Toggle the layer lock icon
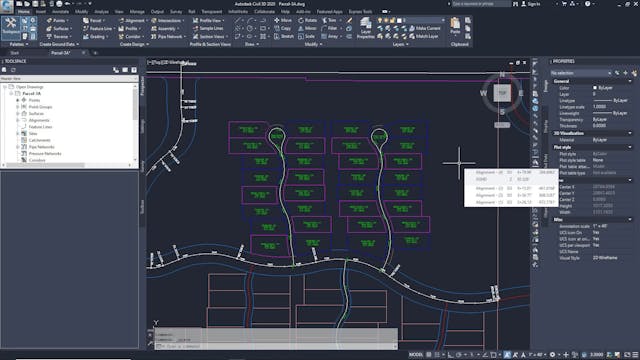Screen dimensions: 640x360 point(392,20)
